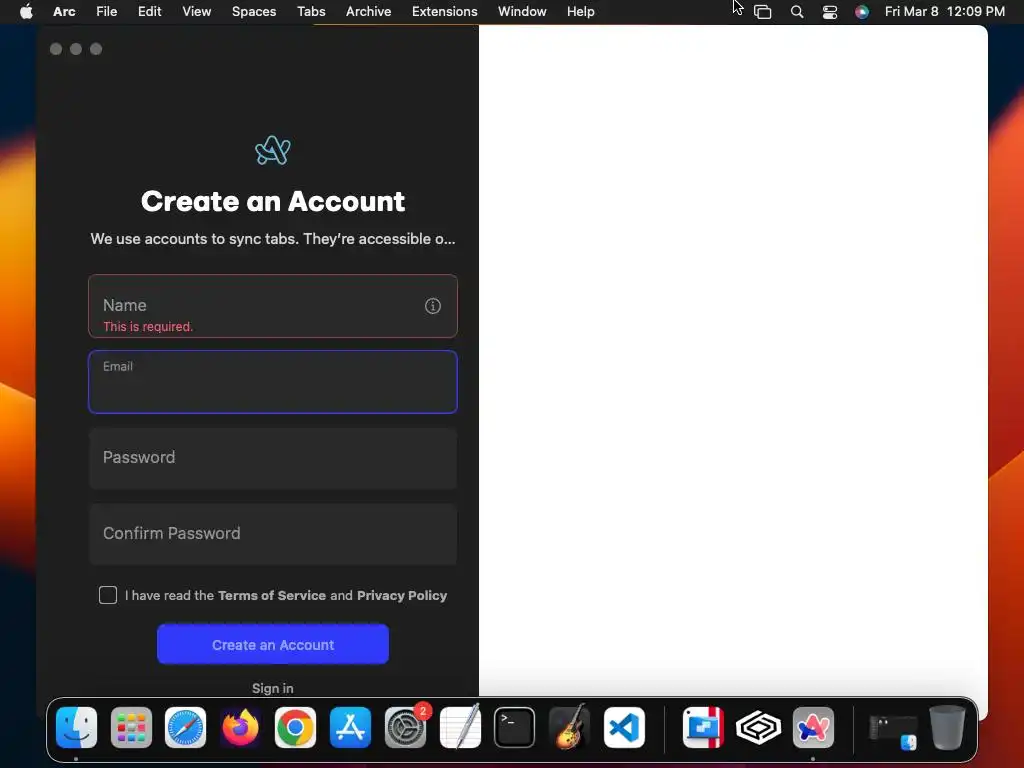Click the 'We use accounts to sync tabs' description
Image resolution: width=1024 pixels, height=768 pixels.
click(273, 239)
